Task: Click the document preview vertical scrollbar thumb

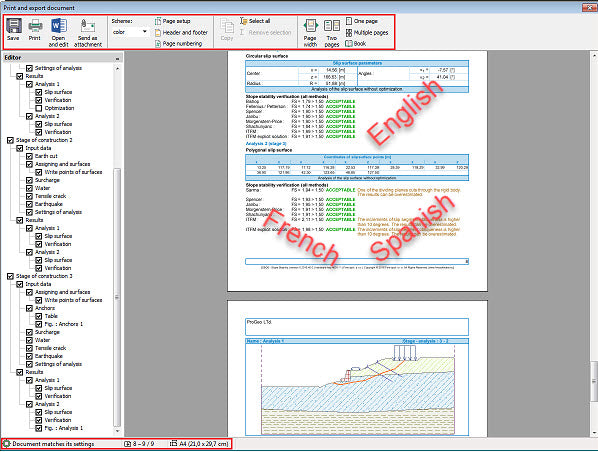Action: 594,381
